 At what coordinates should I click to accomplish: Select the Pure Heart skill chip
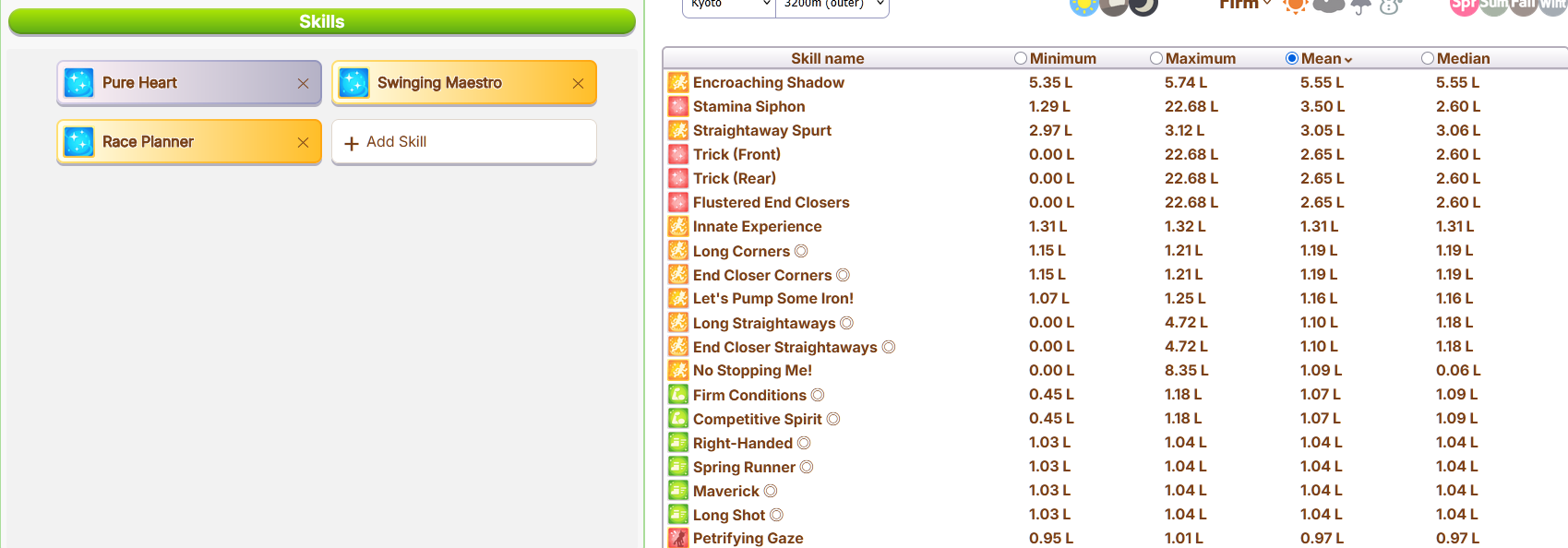point(189,83)
